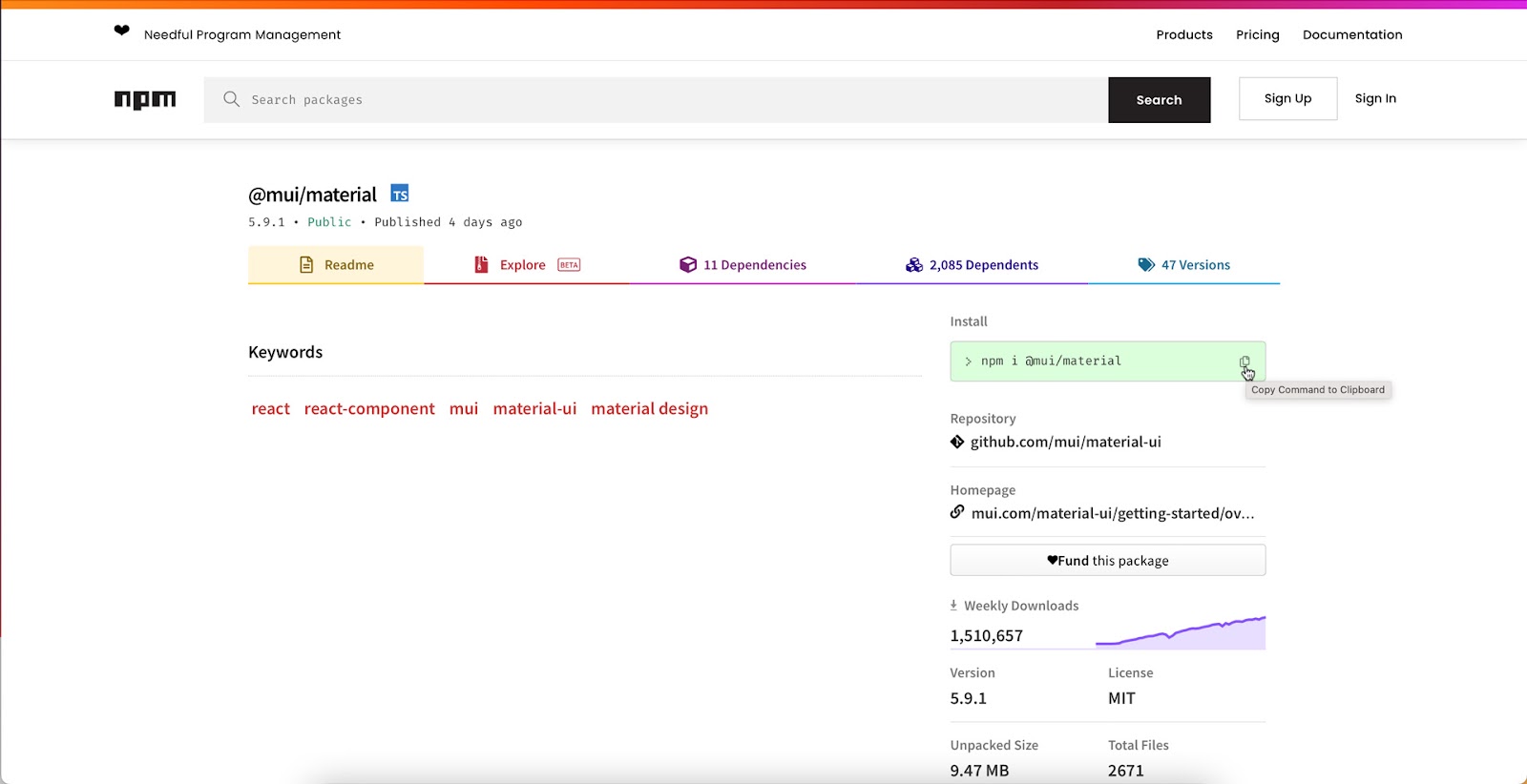Click the @mui/material package title
This screenshot has width=1527, height=784.
tap(312, 195)
